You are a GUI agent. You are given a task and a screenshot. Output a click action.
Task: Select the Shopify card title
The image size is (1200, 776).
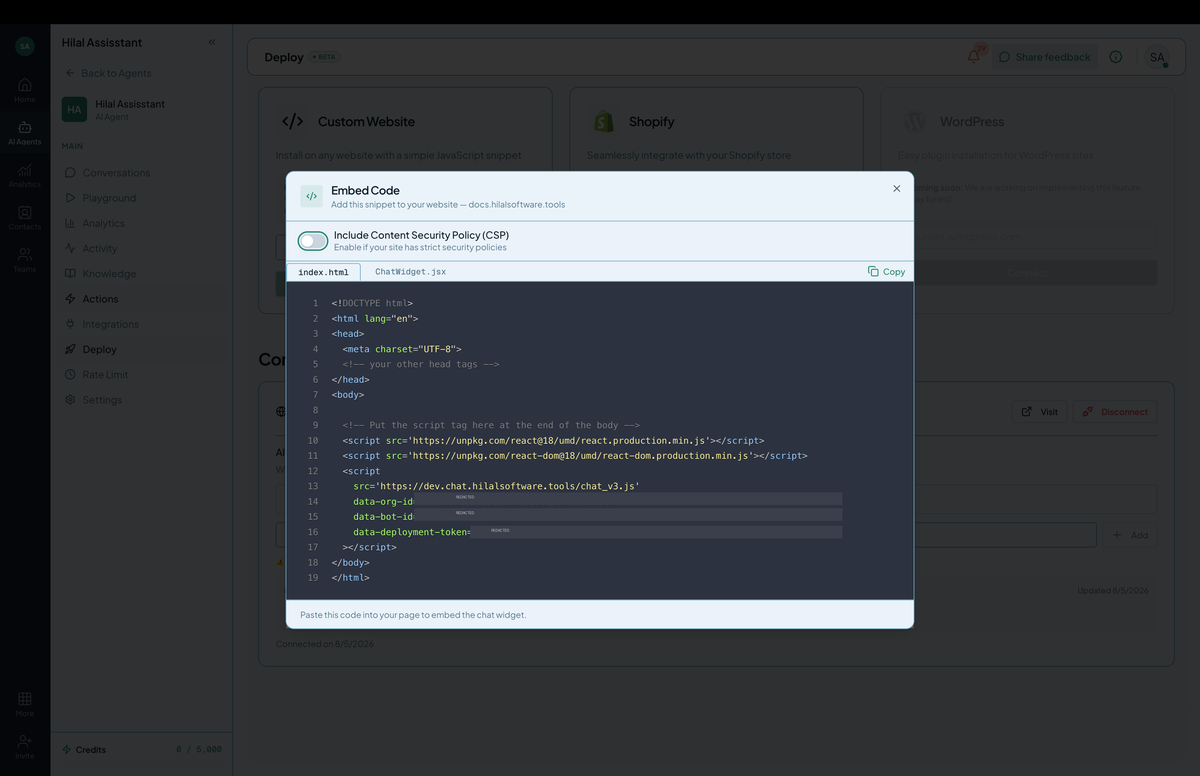[651, 122]
